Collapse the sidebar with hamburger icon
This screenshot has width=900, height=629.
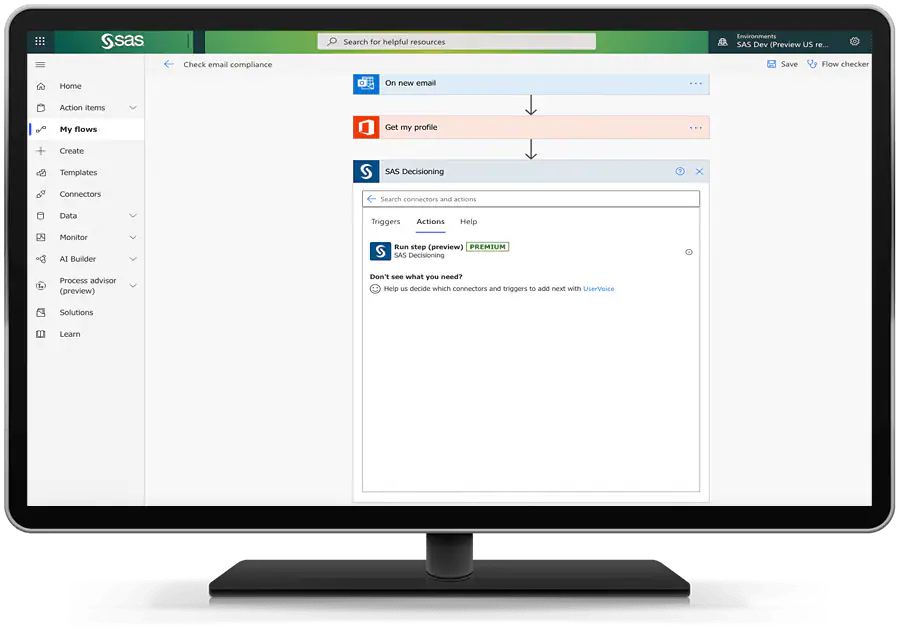[40, 64]
